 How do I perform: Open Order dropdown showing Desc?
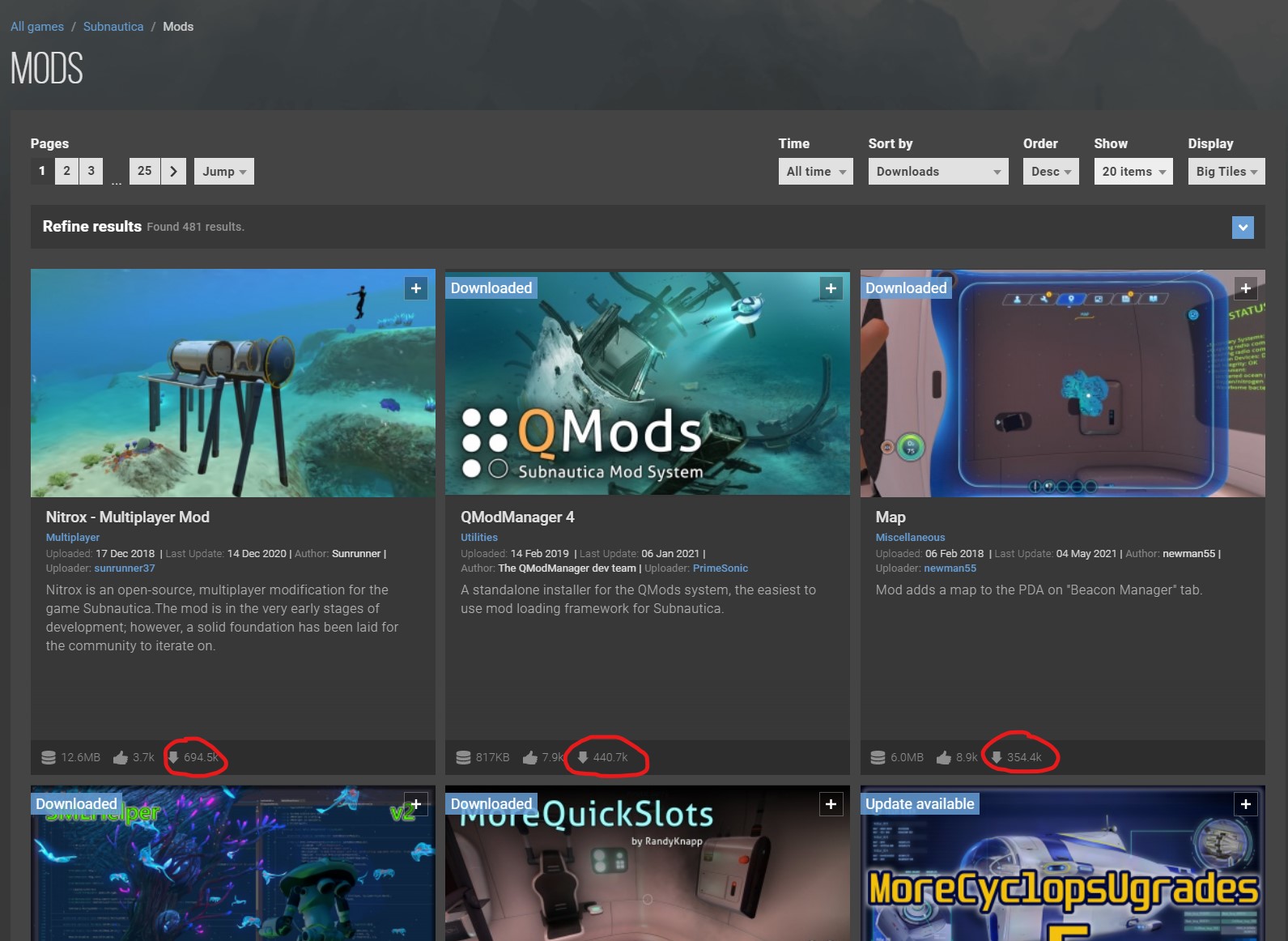click(1051, 171)
